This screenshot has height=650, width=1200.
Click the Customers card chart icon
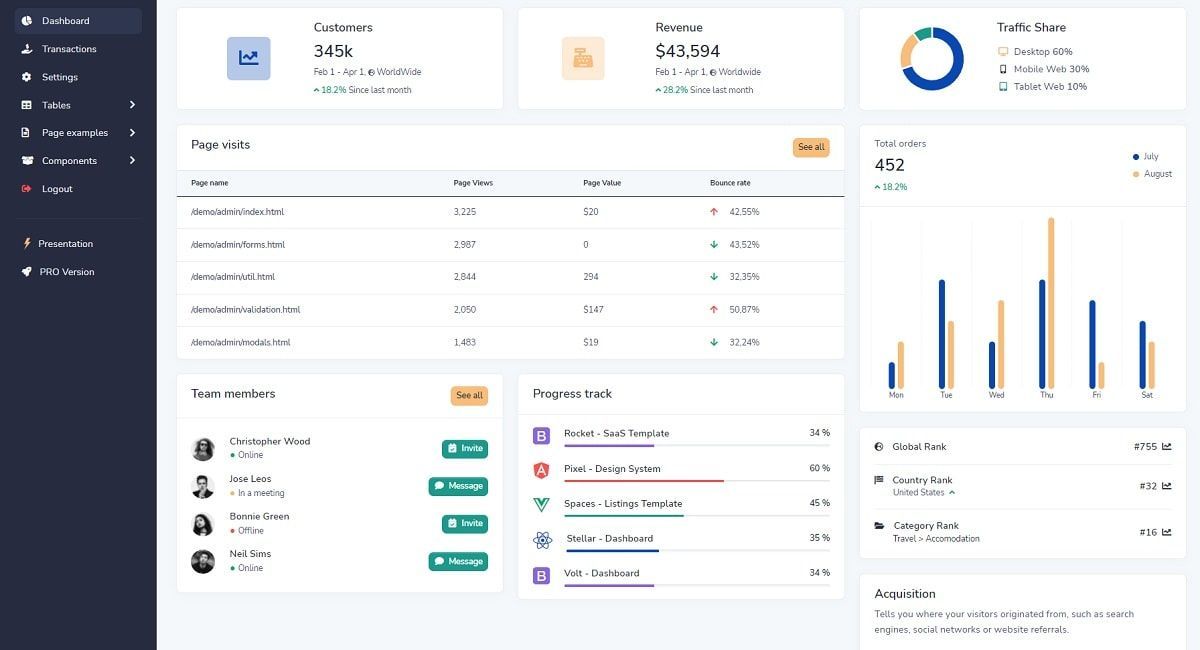248,58
